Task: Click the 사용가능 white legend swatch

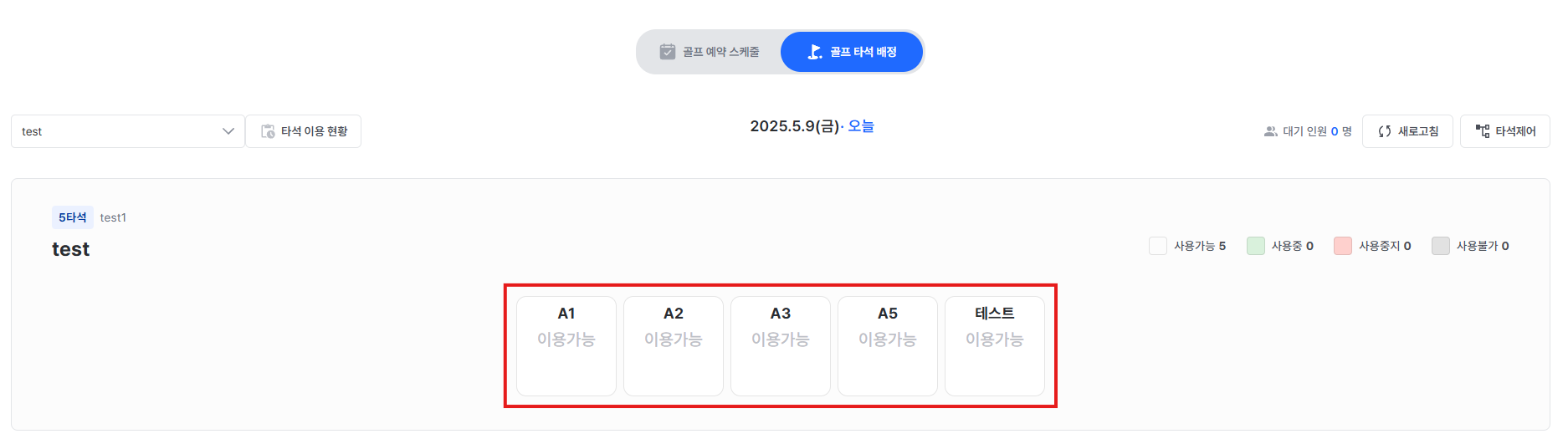Action: (x=1158, y=246)
